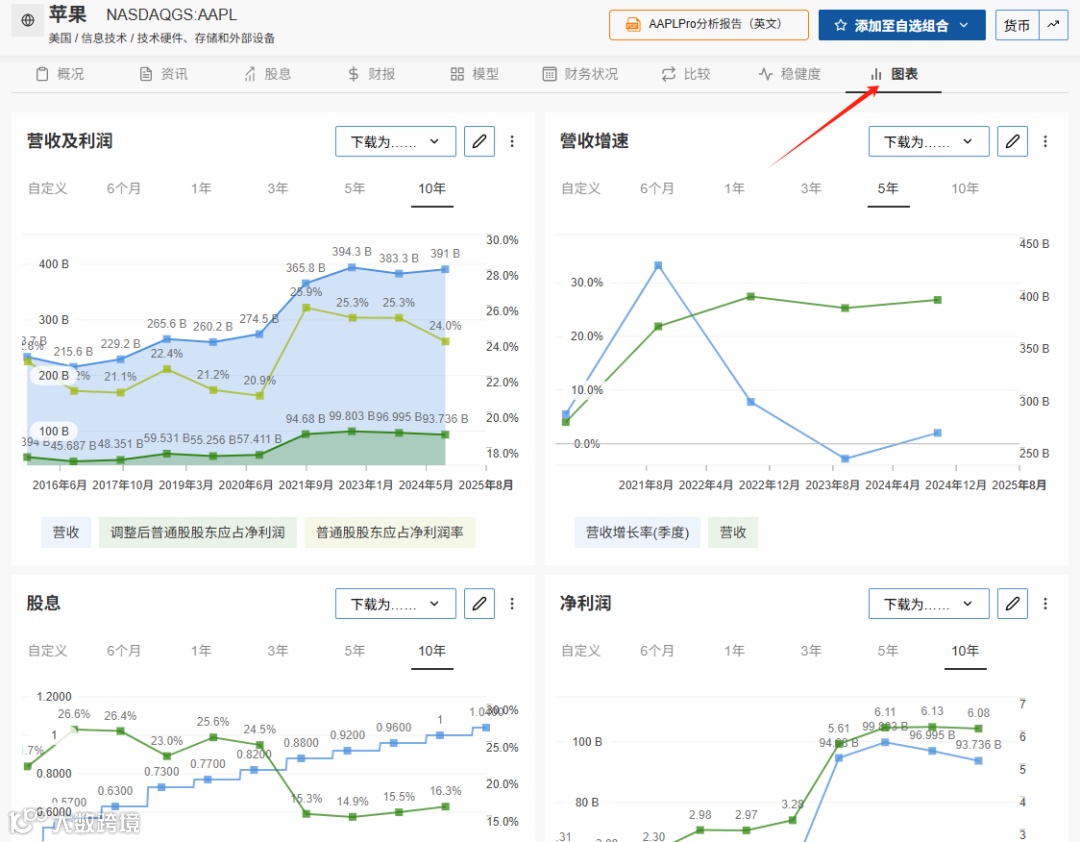Click the pencil edit icon in 股息 panel
The height and width of the screenshot is (842, 1080).
479,604
